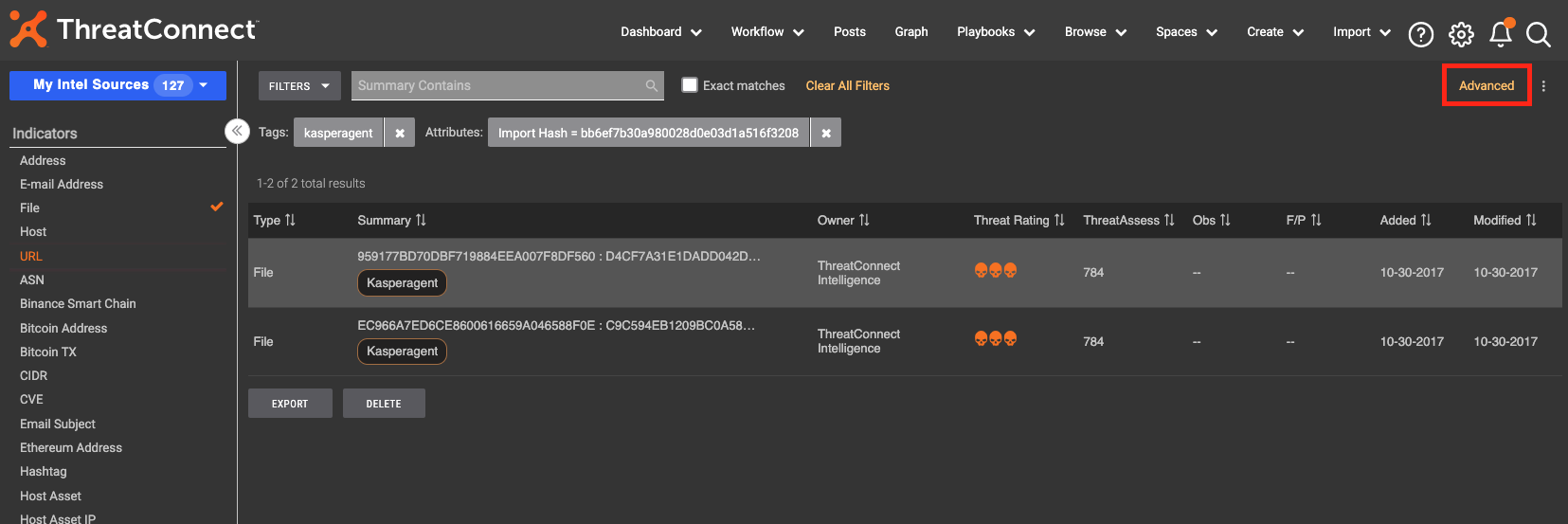This screenshot has height=524, width=1568.
Task: Remove the Import Hash attribute filter
Action: [x=826, y=133]
